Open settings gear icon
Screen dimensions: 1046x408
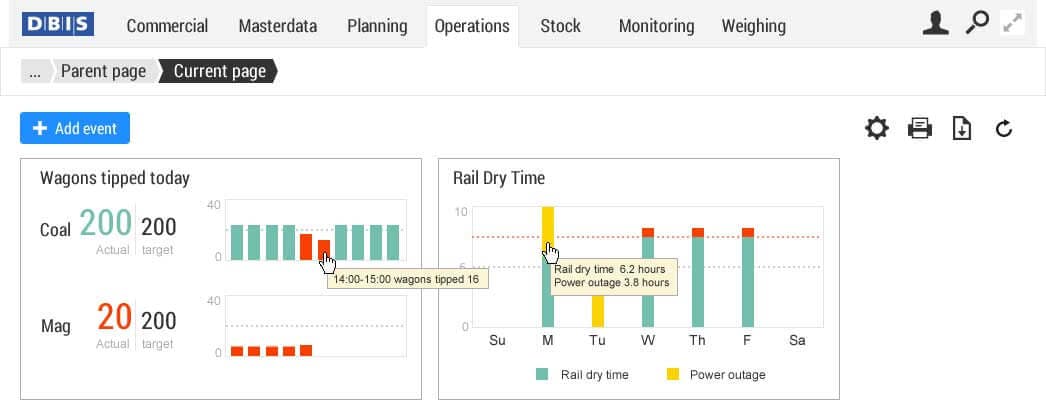[x=877, y=128]
